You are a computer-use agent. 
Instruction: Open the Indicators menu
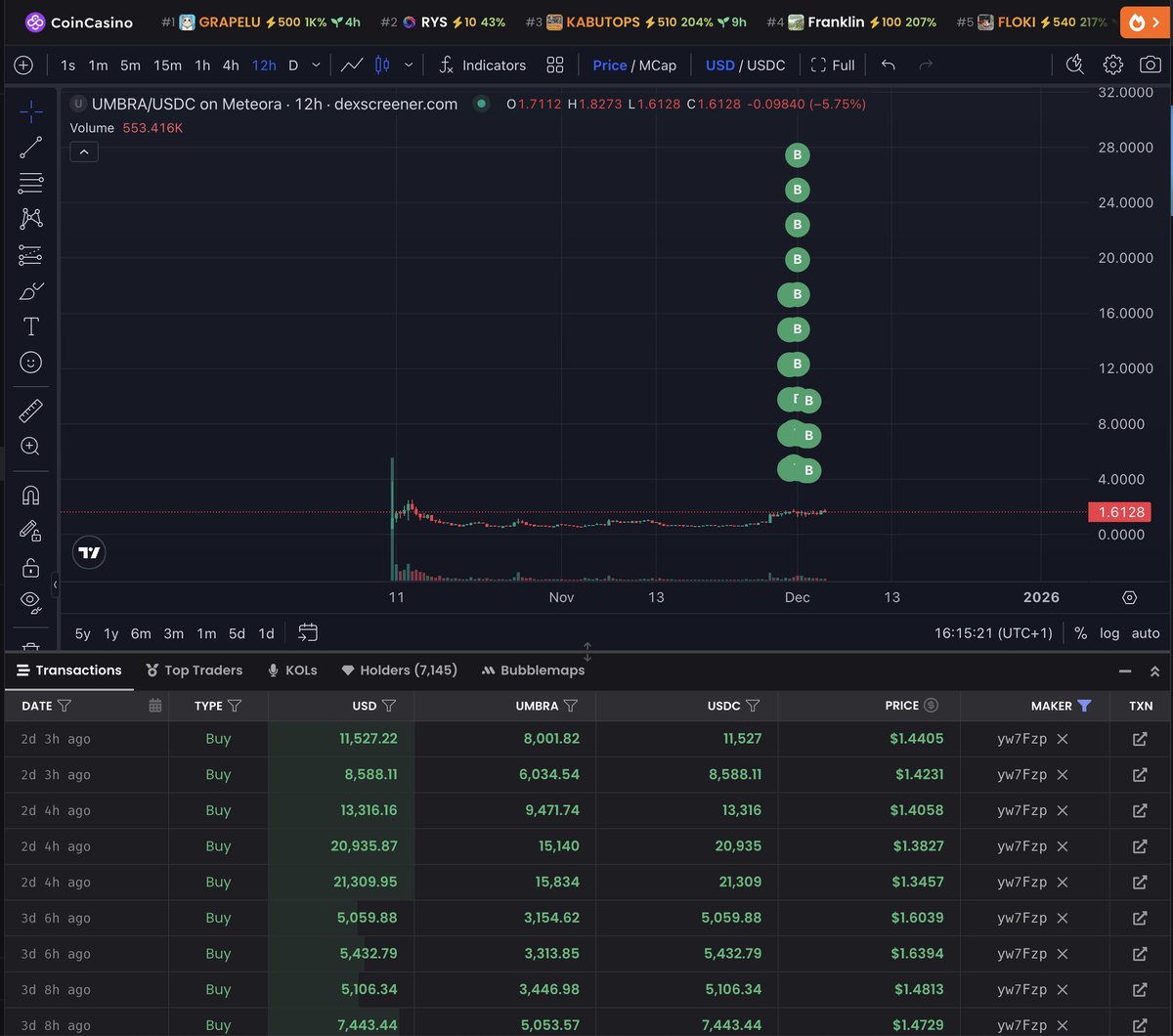point(482,65)
